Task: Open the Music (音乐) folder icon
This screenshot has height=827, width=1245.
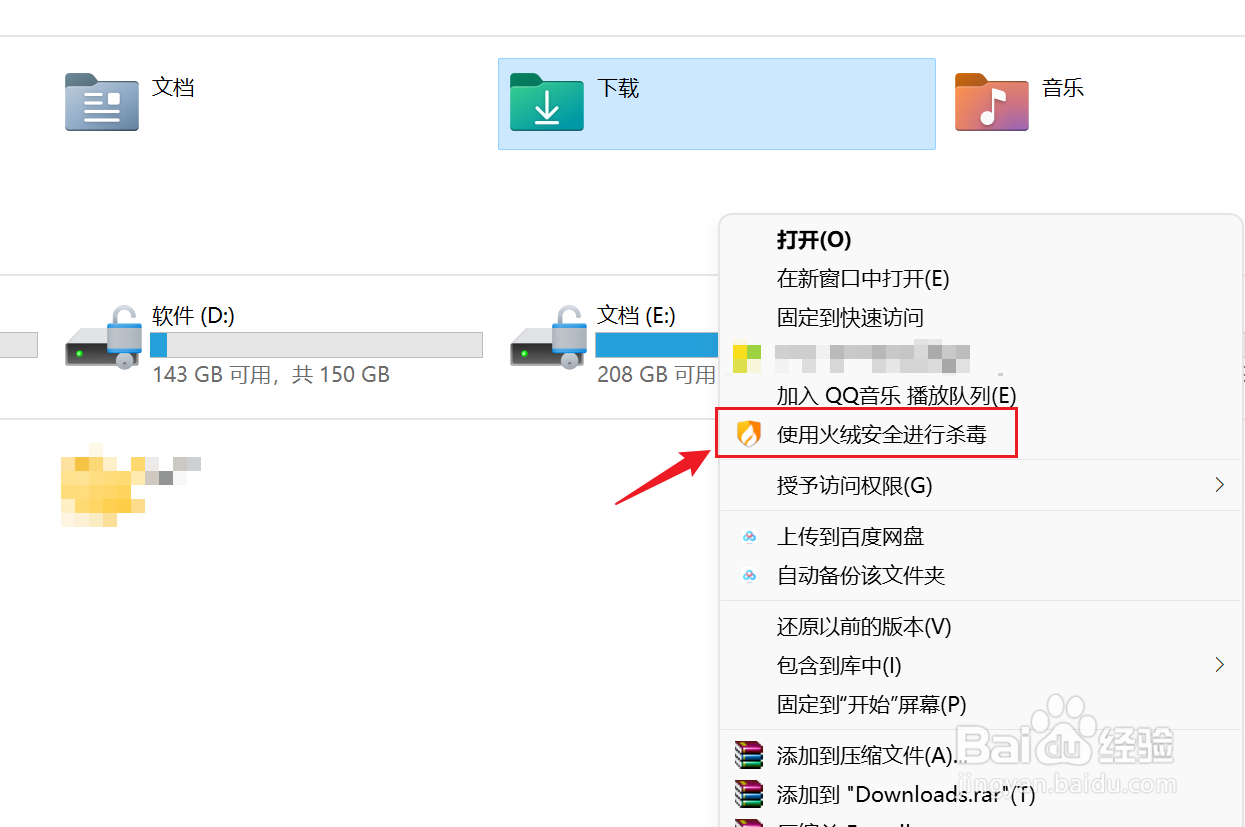Action: tap(992, 102)
